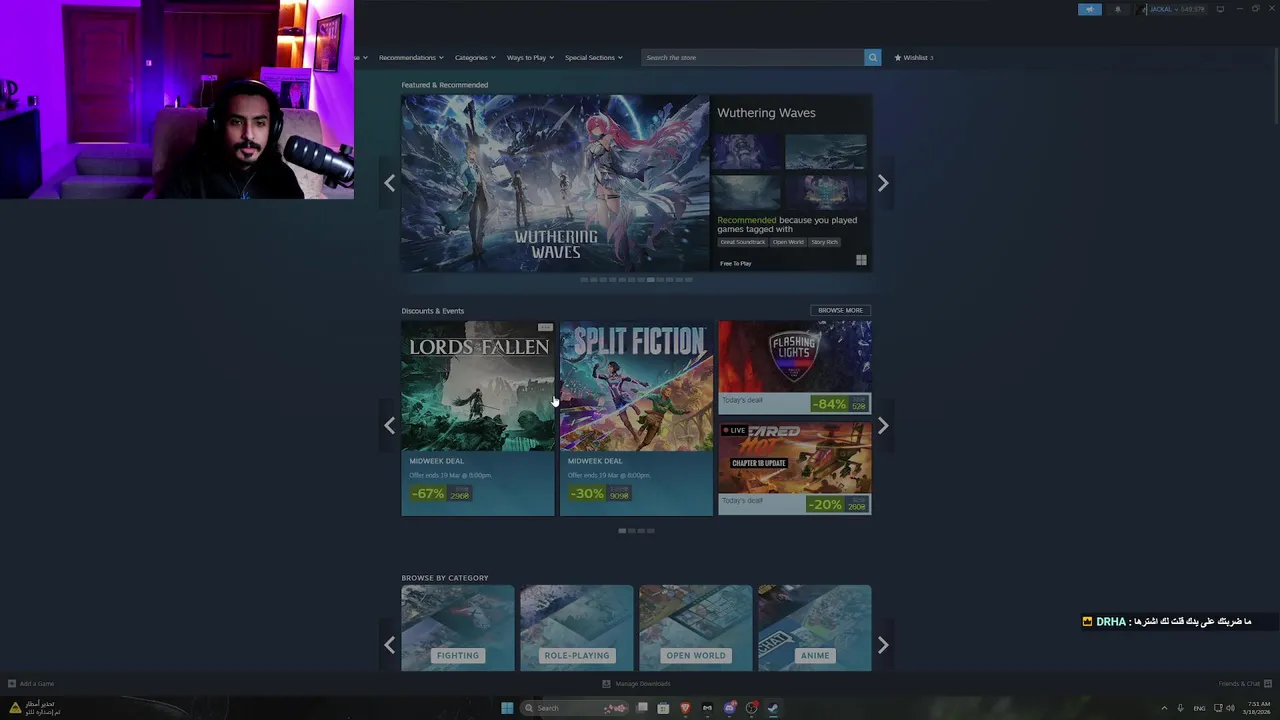This screenshot has width=1280, height=720.
Task: Open the Categories dropdown menu
Action: tap(474, 57)
